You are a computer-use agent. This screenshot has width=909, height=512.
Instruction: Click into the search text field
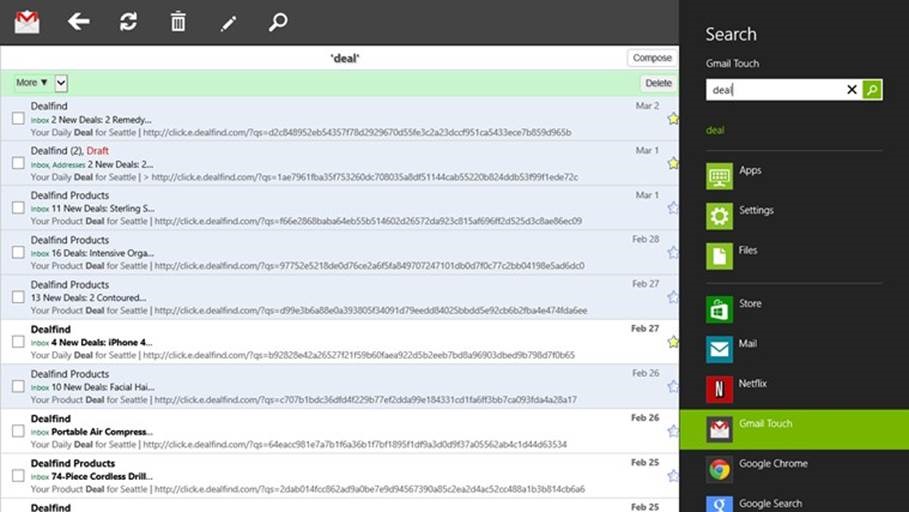[773, 90]
